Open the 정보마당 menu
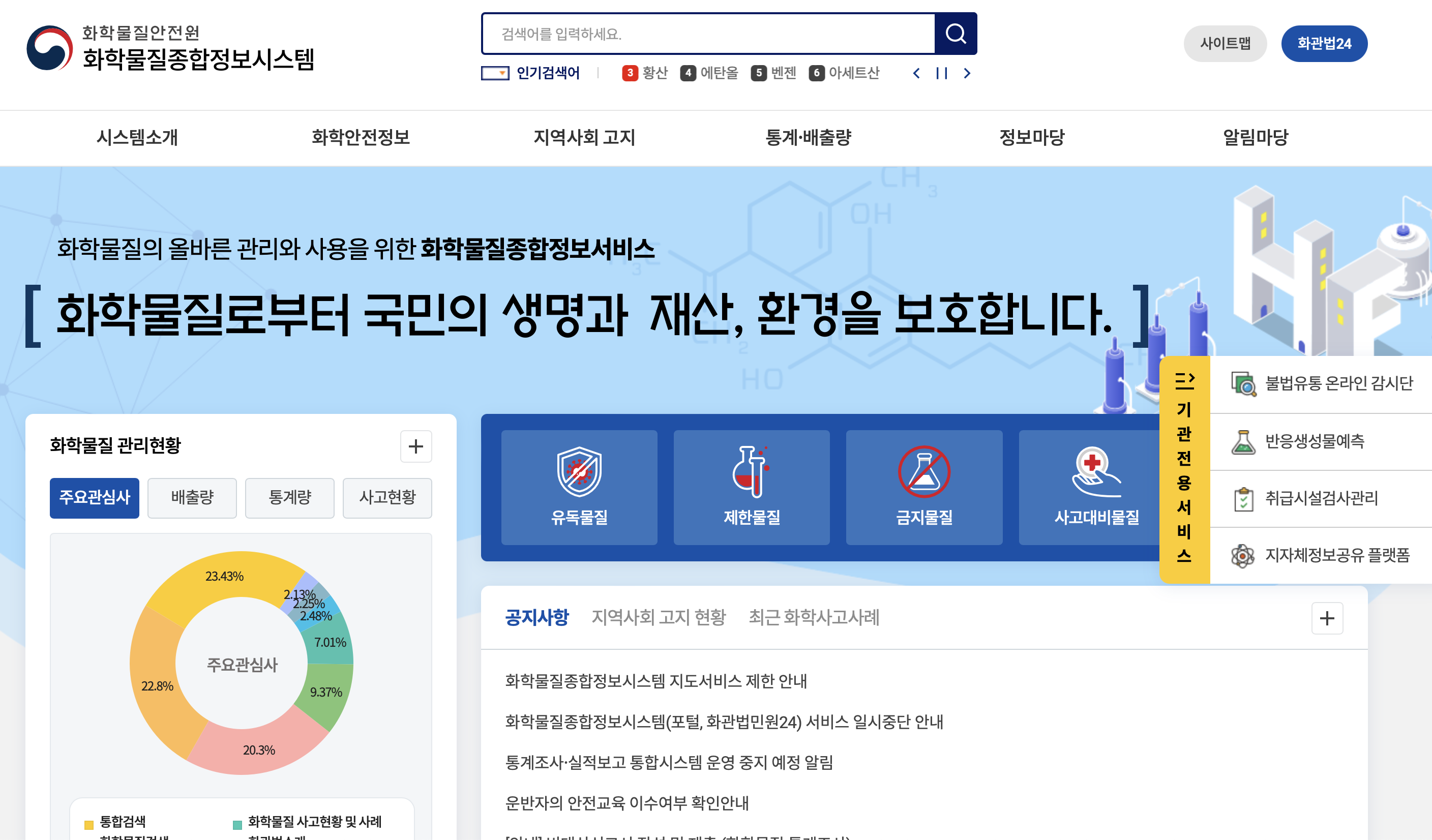 (x=1032, y=137)
